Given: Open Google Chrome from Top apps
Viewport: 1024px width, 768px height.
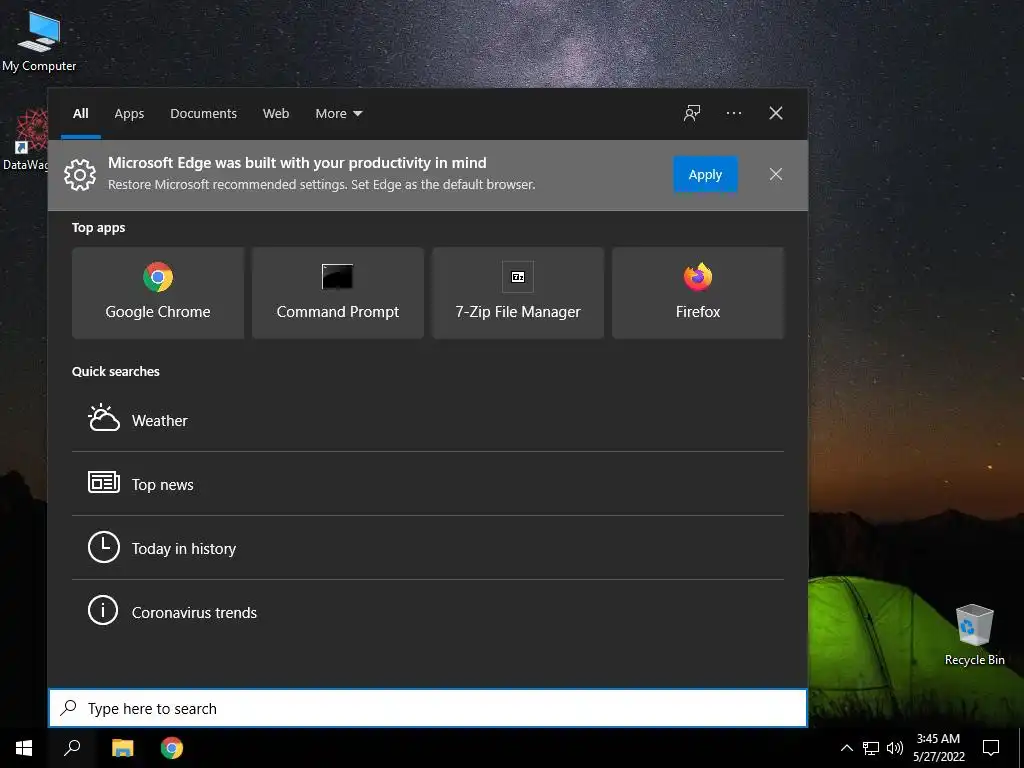Looking at the screenshot, I should [158, 293].
